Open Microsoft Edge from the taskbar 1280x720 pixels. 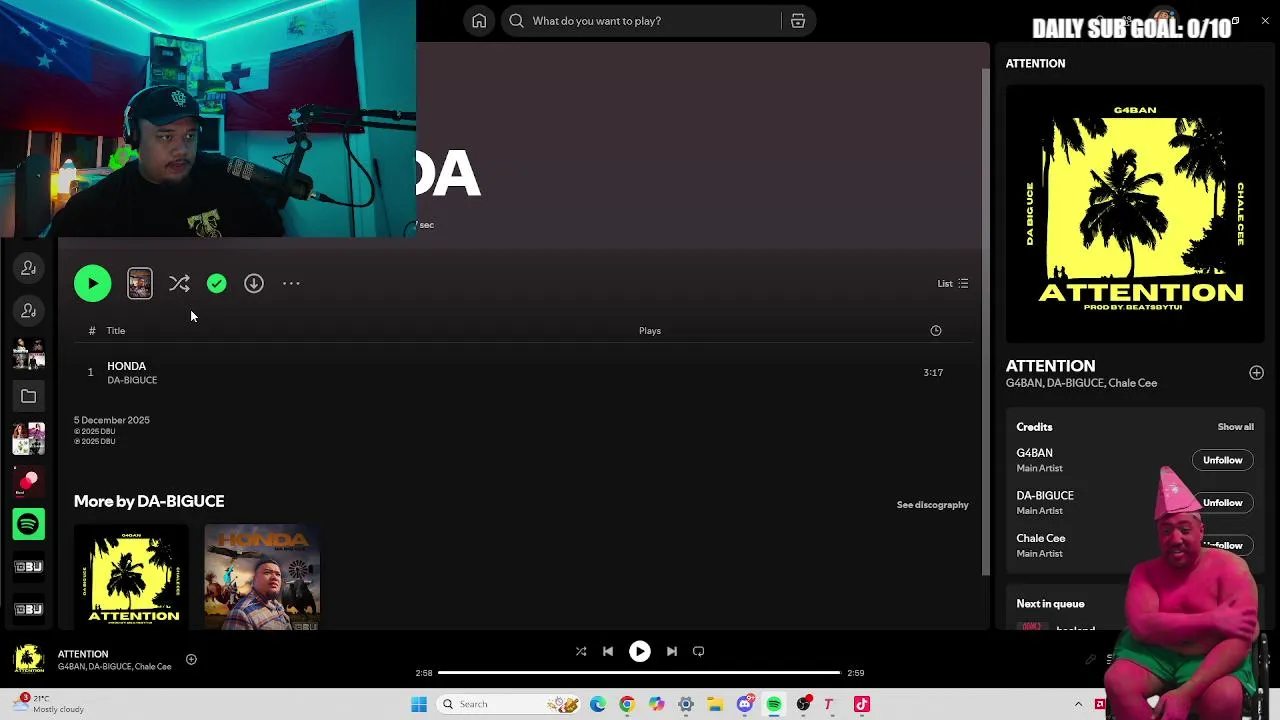tap(598, 704)
